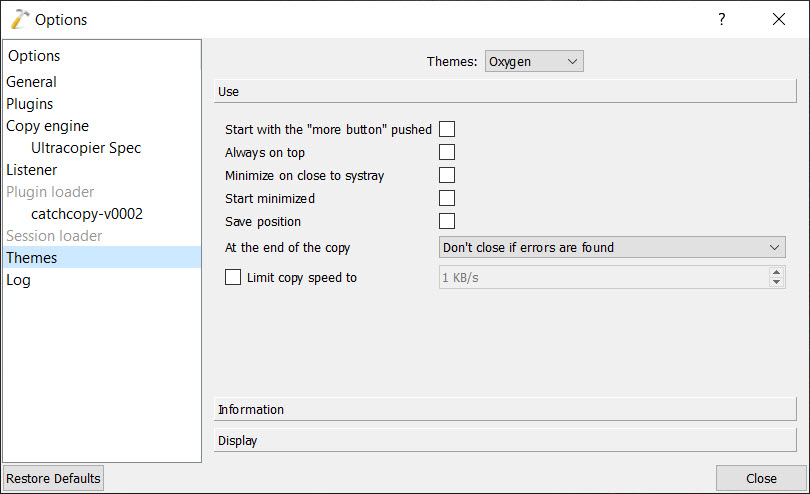Open the Themes dropdown showing Oxygen
This screenshot has height=494, width=810.
[534, 61]
